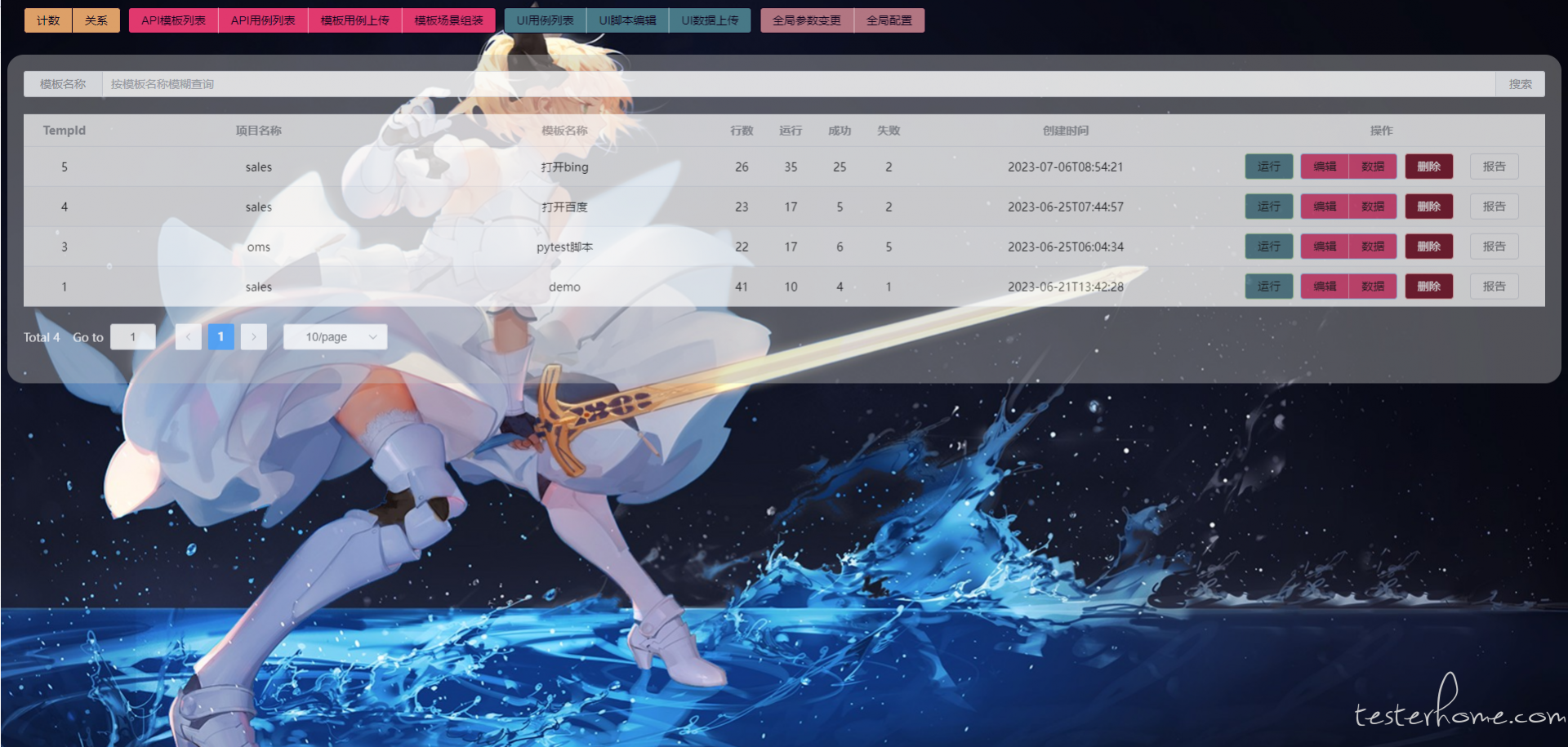The width and height of the screenshot is (1568, 747).
Task: Expand the 10/page size dropdown
Action: [x=336, y=337]
